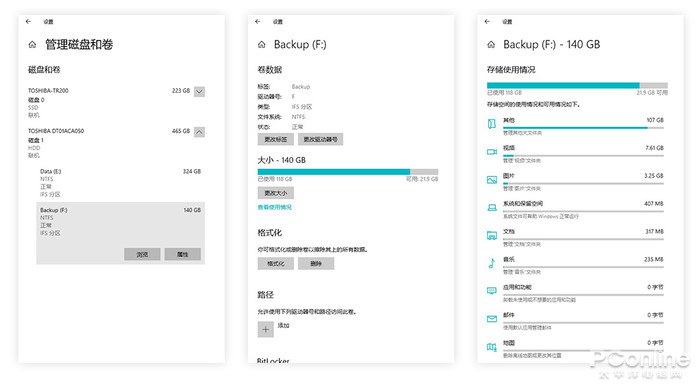Click the 应用和功能 apps icon
This screenshot has width=700, height=387.
click(x=492, y=291)
